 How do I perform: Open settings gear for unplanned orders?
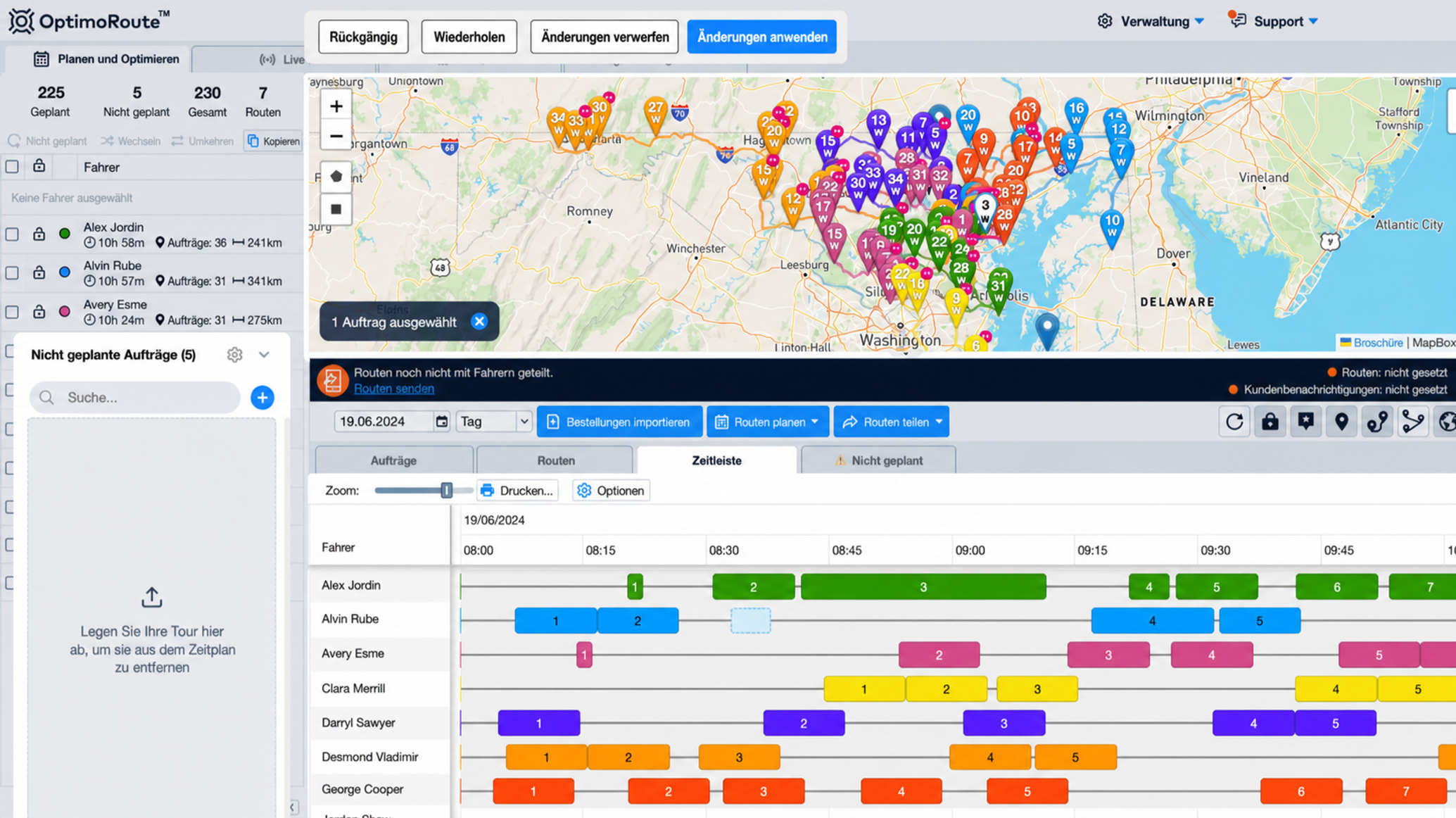click(234, 355)
